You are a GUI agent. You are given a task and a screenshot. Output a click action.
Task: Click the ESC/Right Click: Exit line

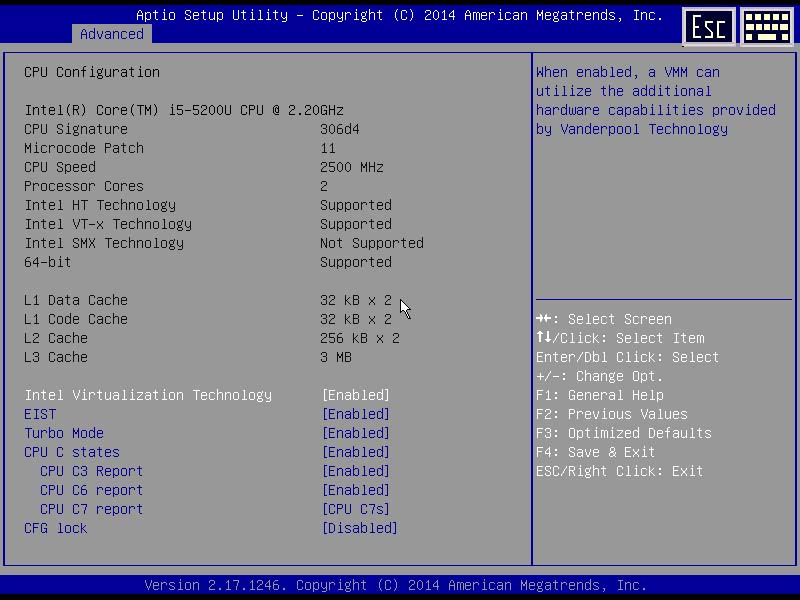point(619,471)
